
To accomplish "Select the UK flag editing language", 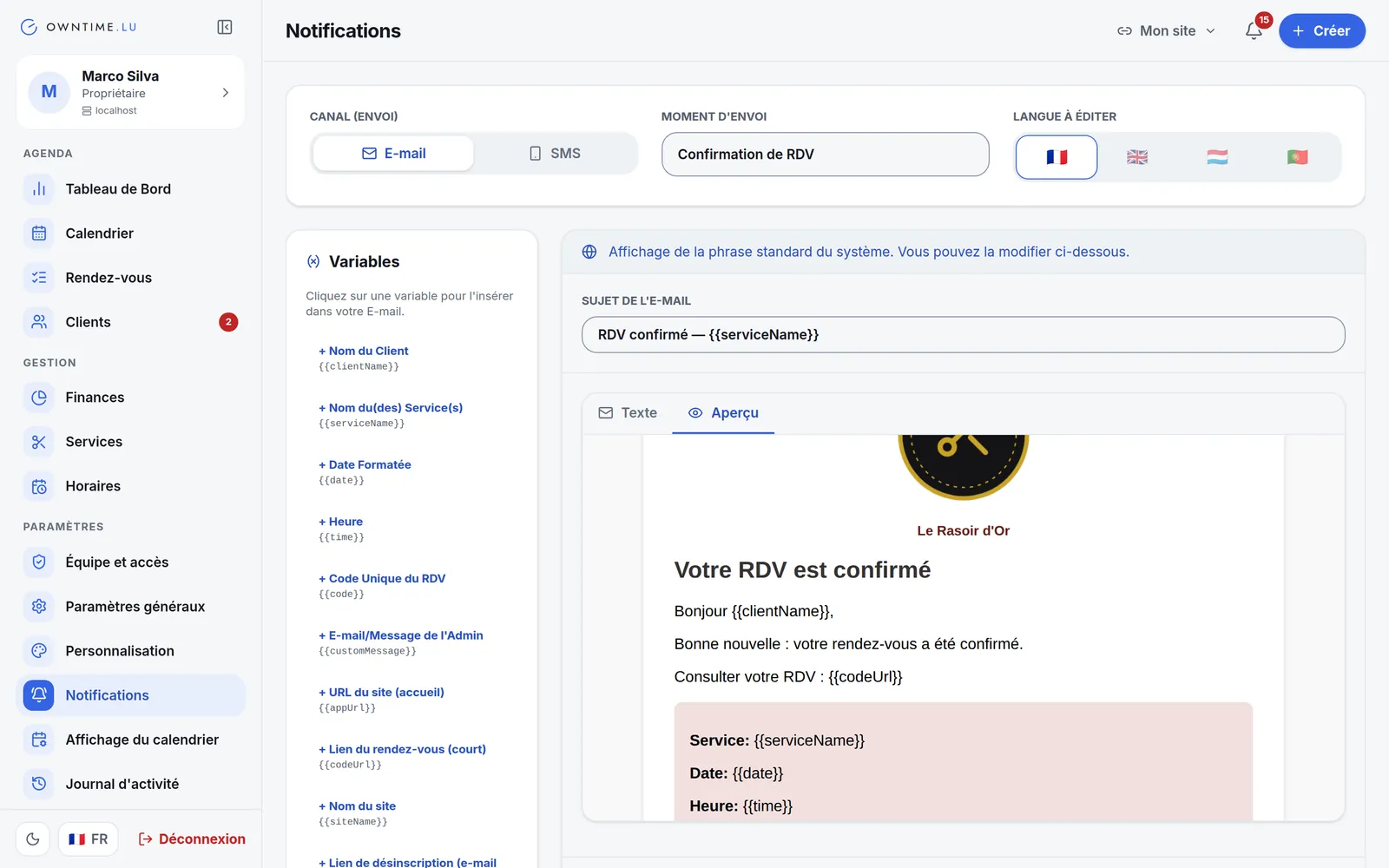I will (1137, 157).
